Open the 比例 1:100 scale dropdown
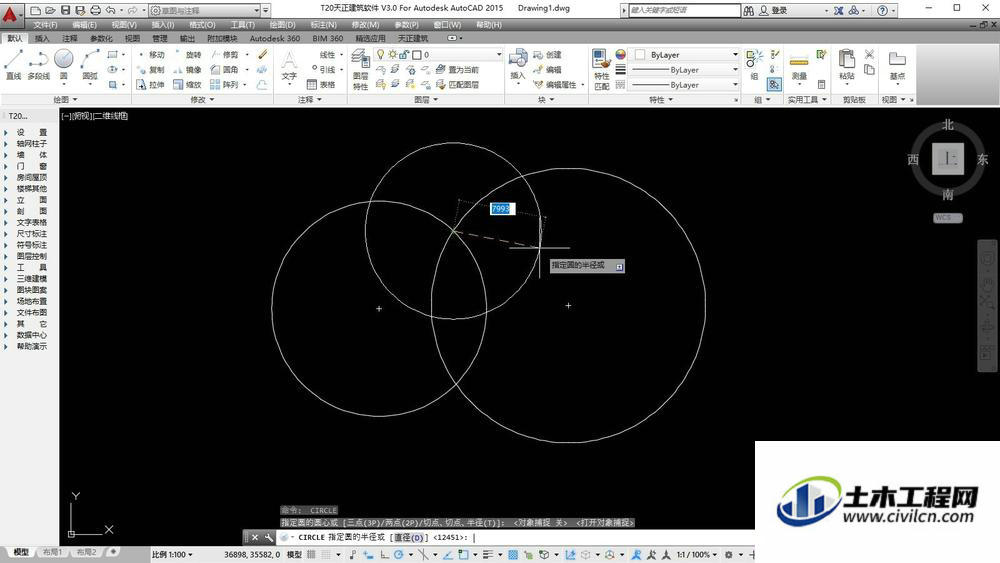 click(x=173, y=555)
